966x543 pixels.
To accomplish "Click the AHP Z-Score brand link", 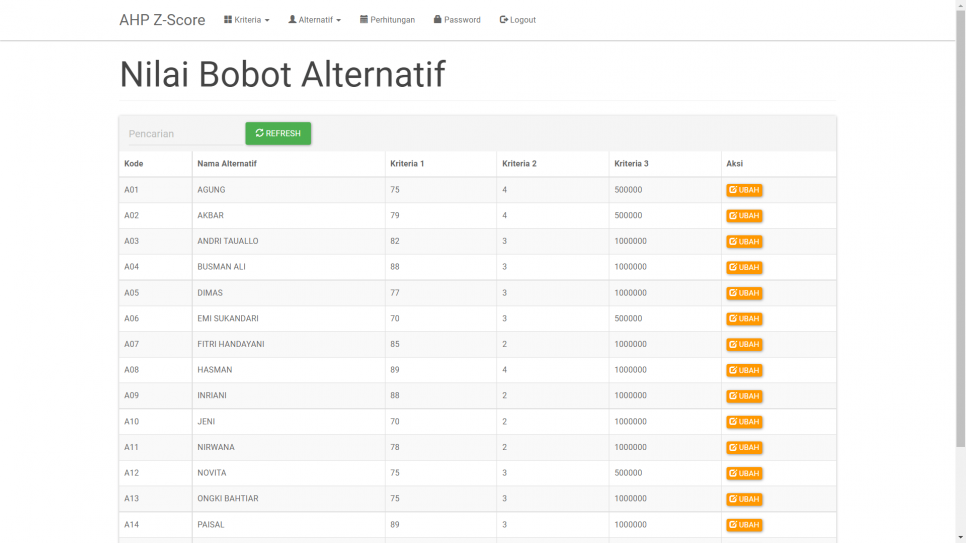I will [x=162, y=20].
